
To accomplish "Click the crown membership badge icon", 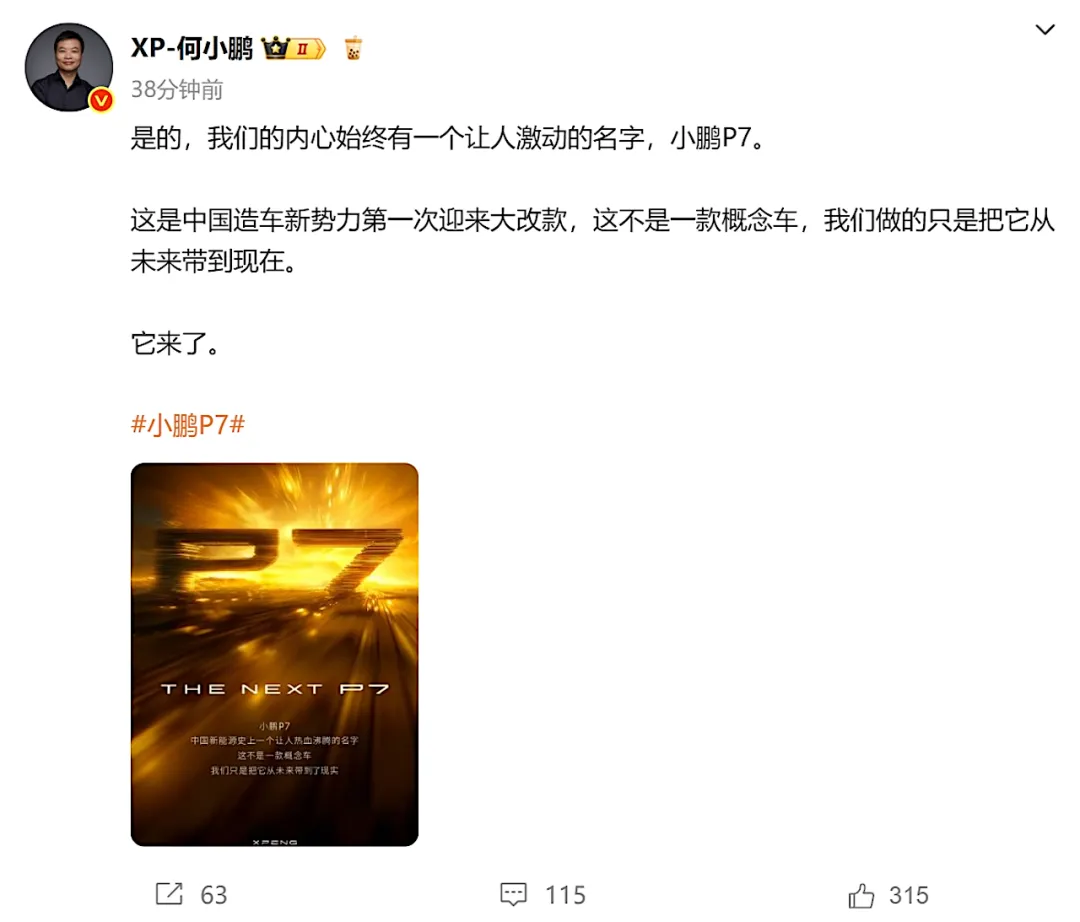I will coord(275,48).
